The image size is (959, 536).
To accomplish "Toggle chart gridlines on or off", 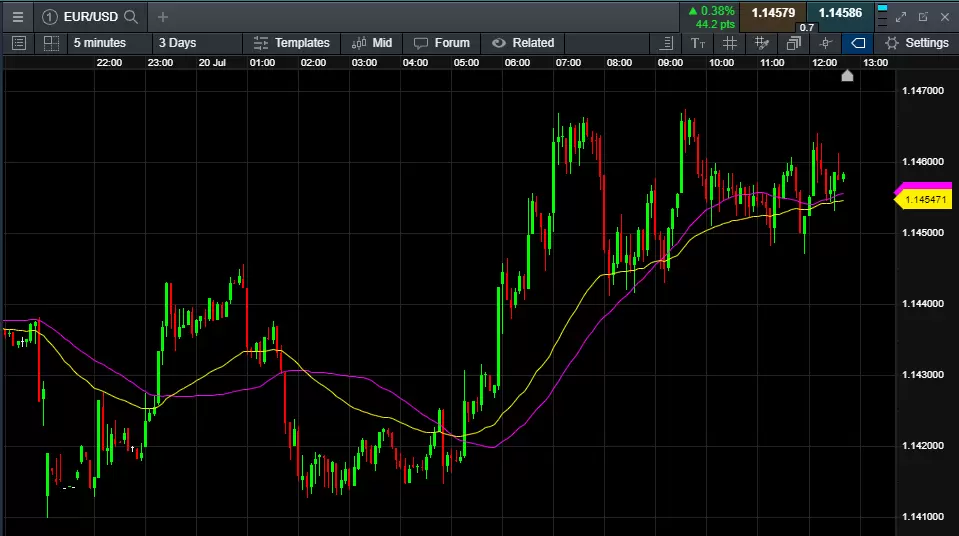I will [730, 43].
